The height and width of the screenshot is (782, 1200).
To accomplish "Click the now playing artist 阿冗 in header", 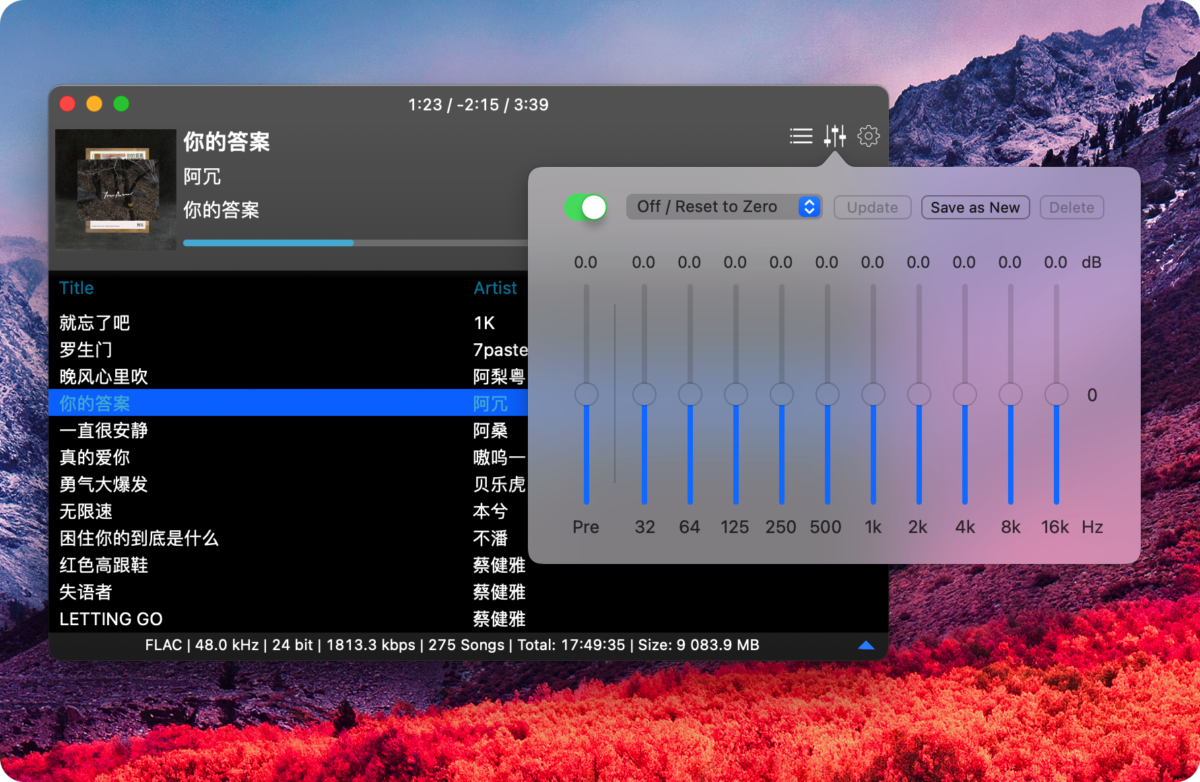I will 202,177.
